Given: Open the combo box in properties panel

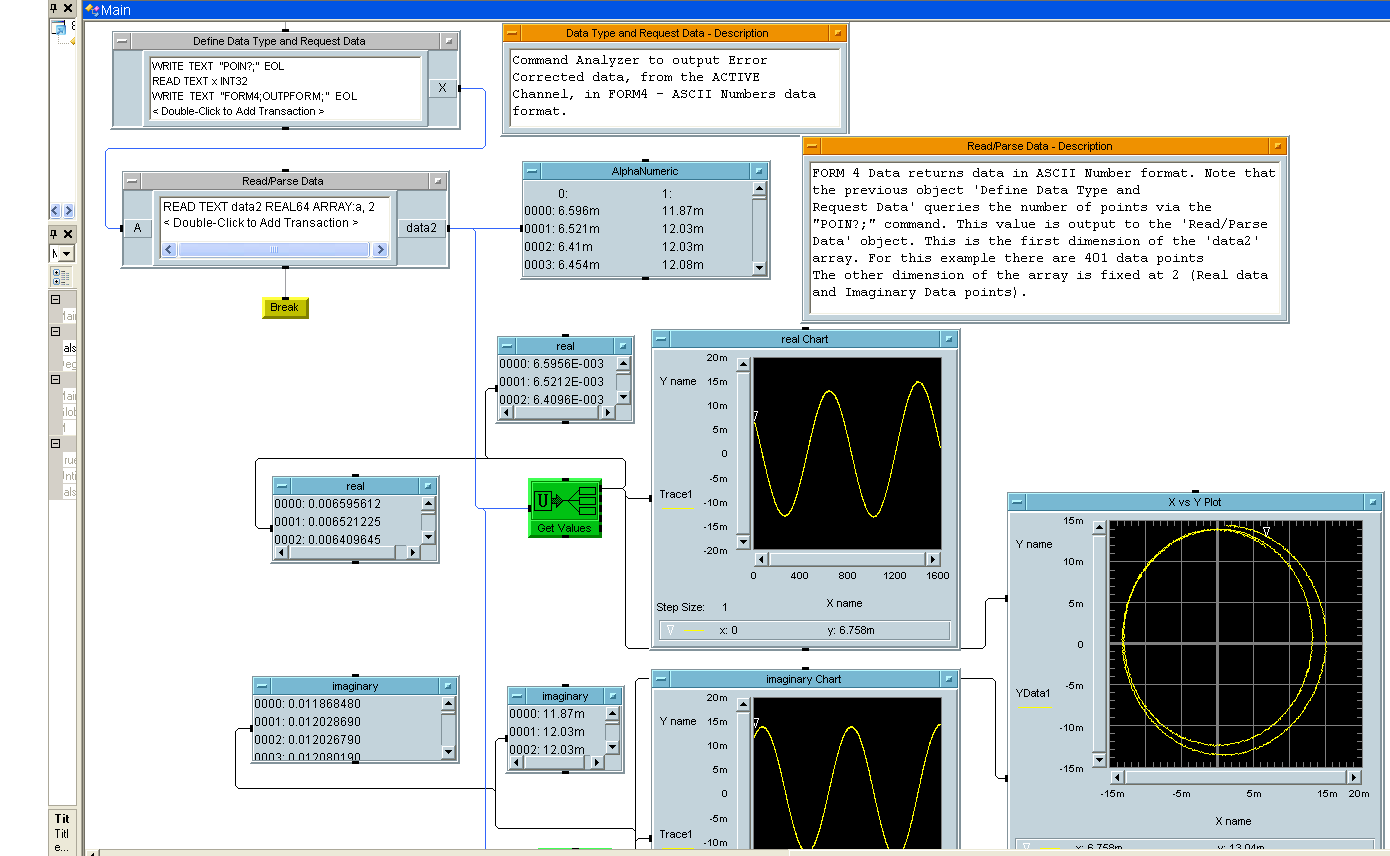Looking at the screenshot, I should tap(67, 254).
